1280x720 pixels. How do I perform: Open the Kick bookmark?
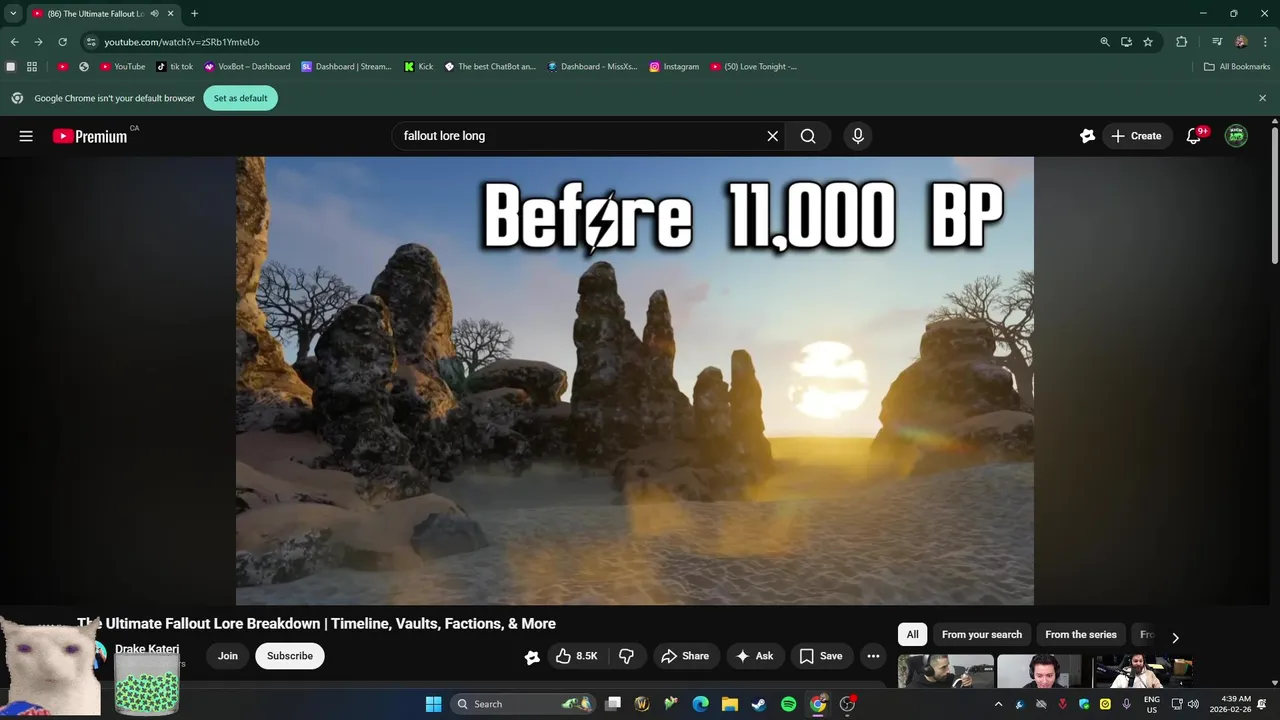(419, 67)
